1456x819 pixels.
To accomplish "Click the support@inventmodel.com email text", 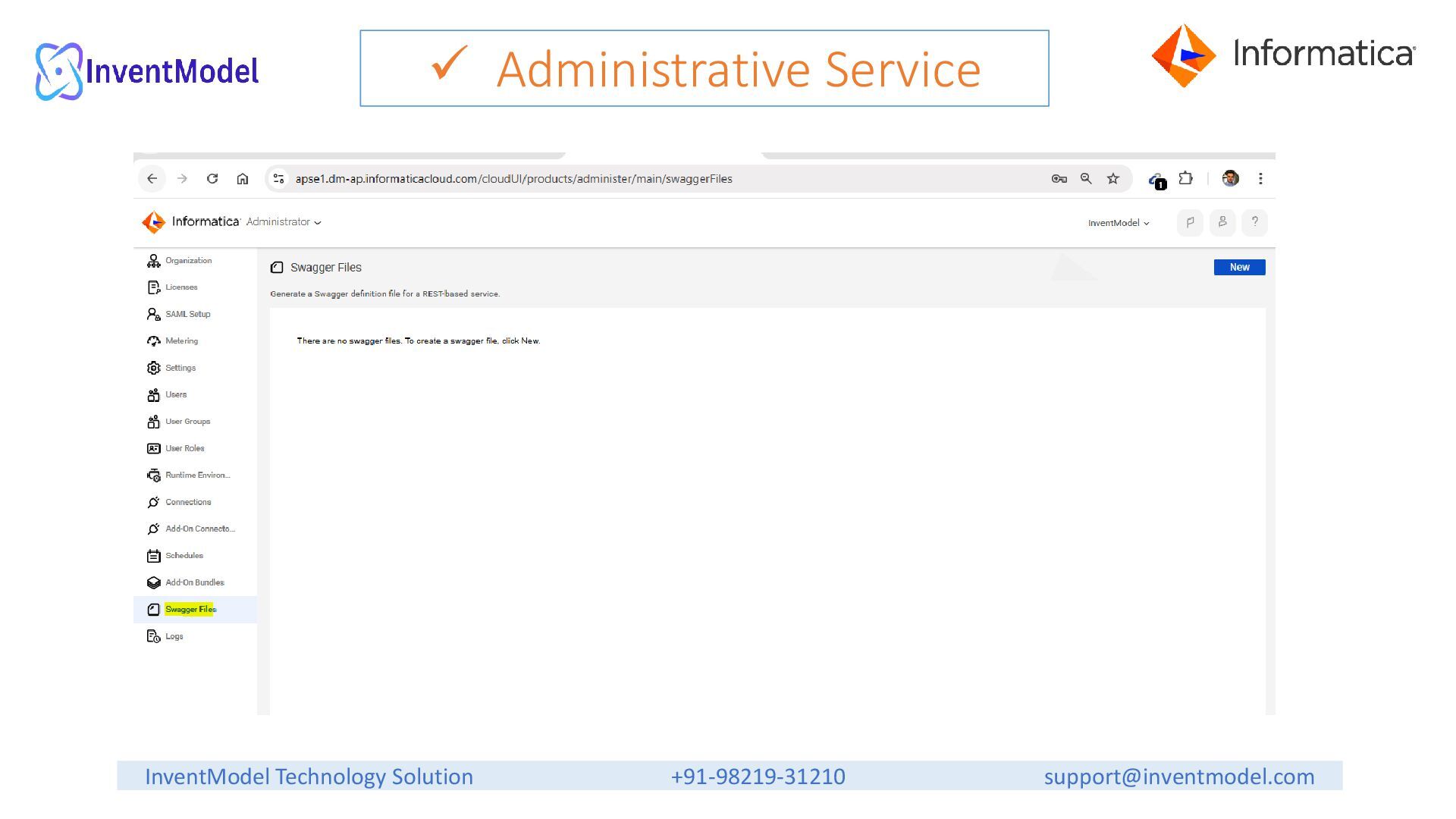I will tap(1179, 777).
